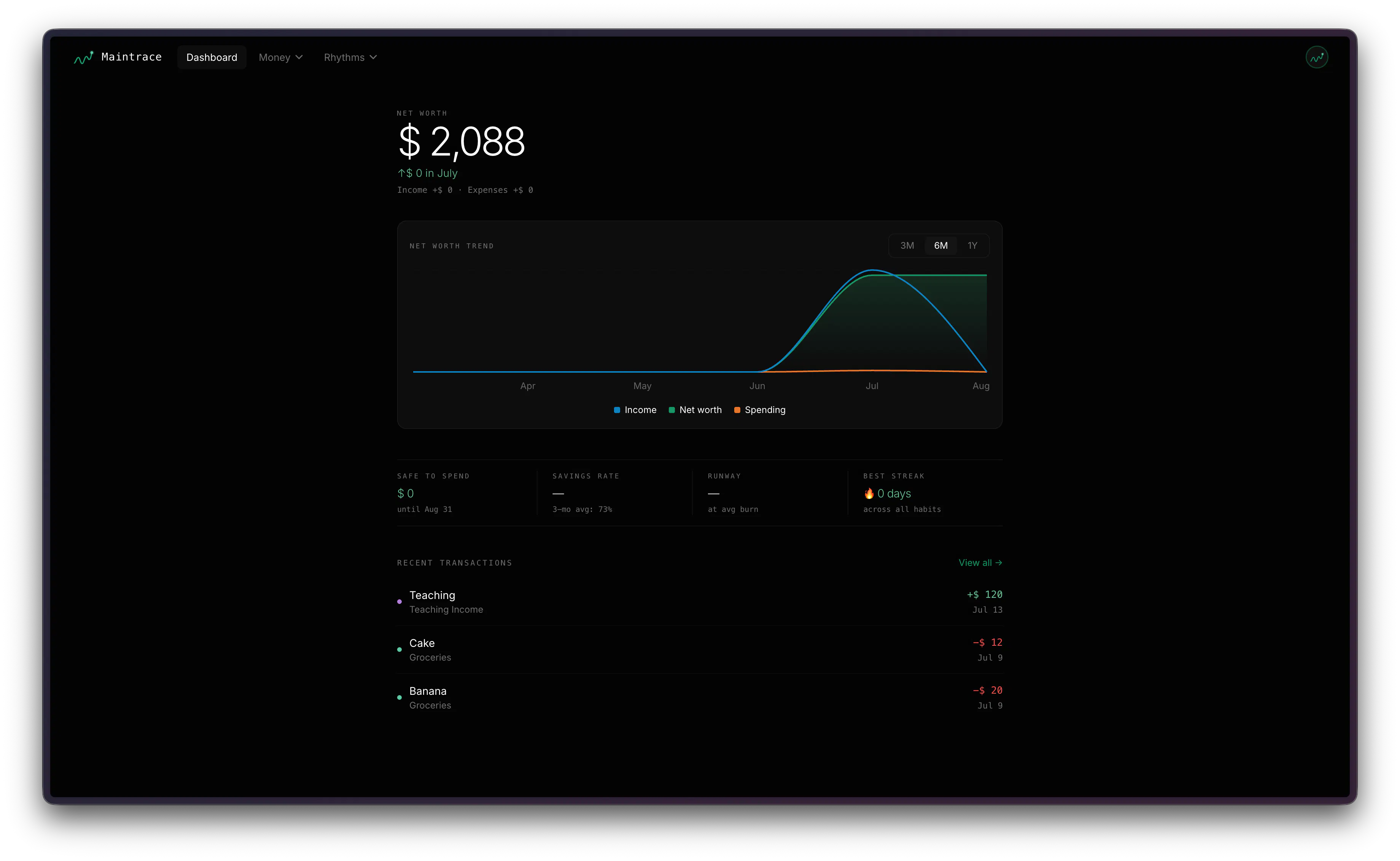Click the Maintrace logo icon
The image size is (1400, 861).
coord(83,57)
